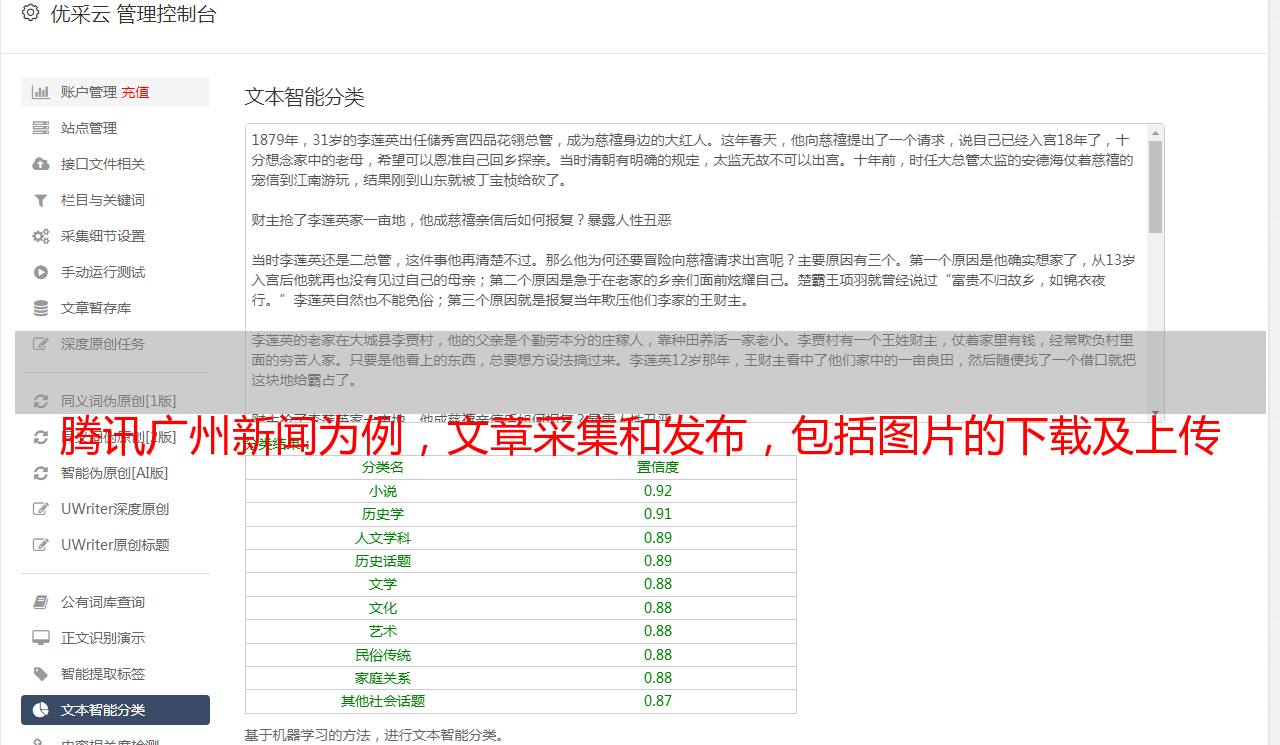Viewport: 1280px width, 745px height.
Task: Select the 0.91 confidence value
Action: pos(658,514)
